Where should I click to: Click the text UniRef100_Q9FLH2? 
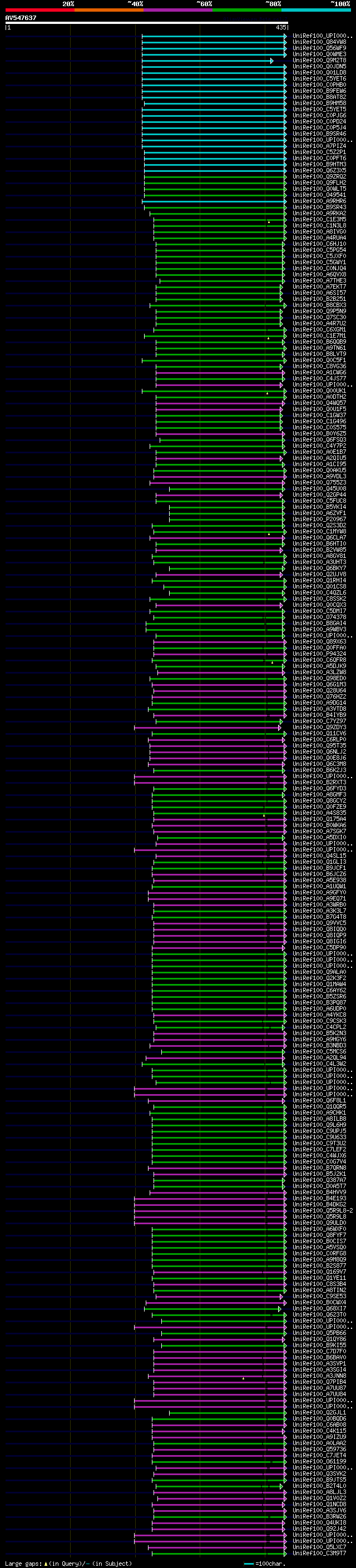point(319,182)
